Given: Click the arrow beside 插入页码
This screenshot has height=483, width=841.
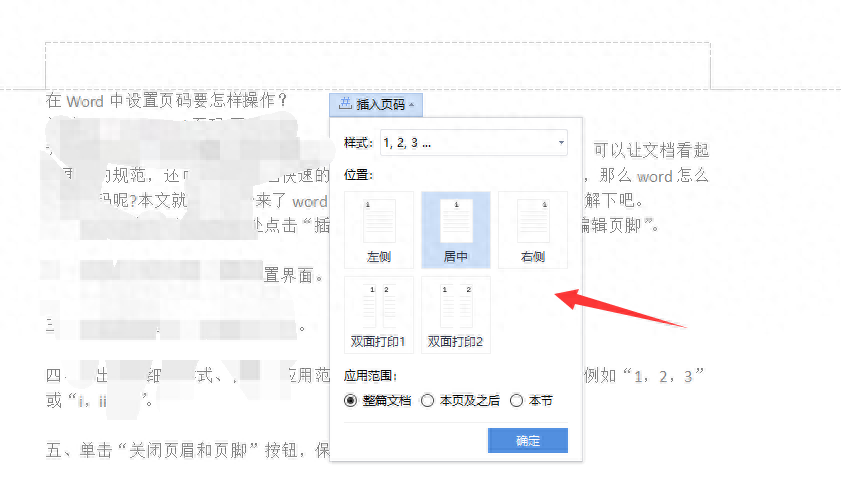Looking at the screenshot, I should pos(411,105).
